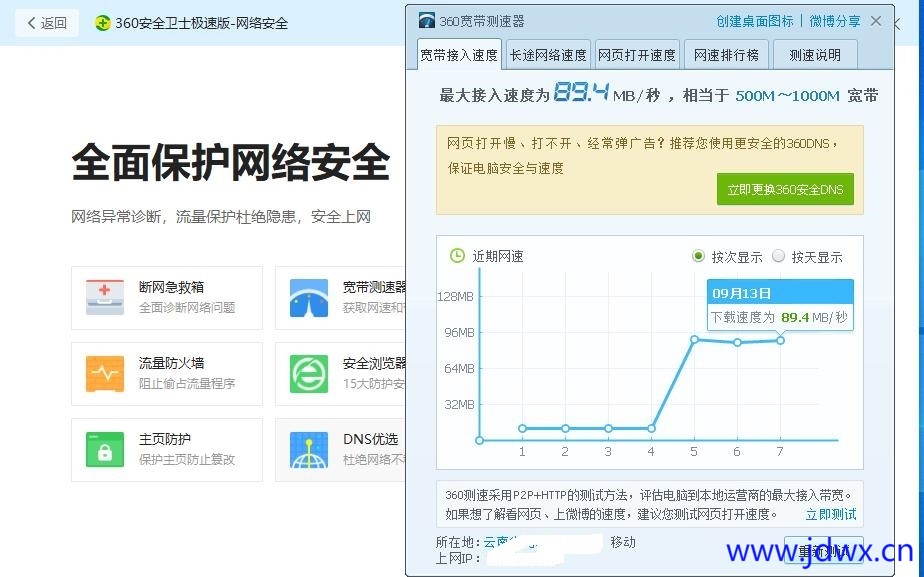Click chart data point for test 5
The image size is (924, 577).
[694, 339]
